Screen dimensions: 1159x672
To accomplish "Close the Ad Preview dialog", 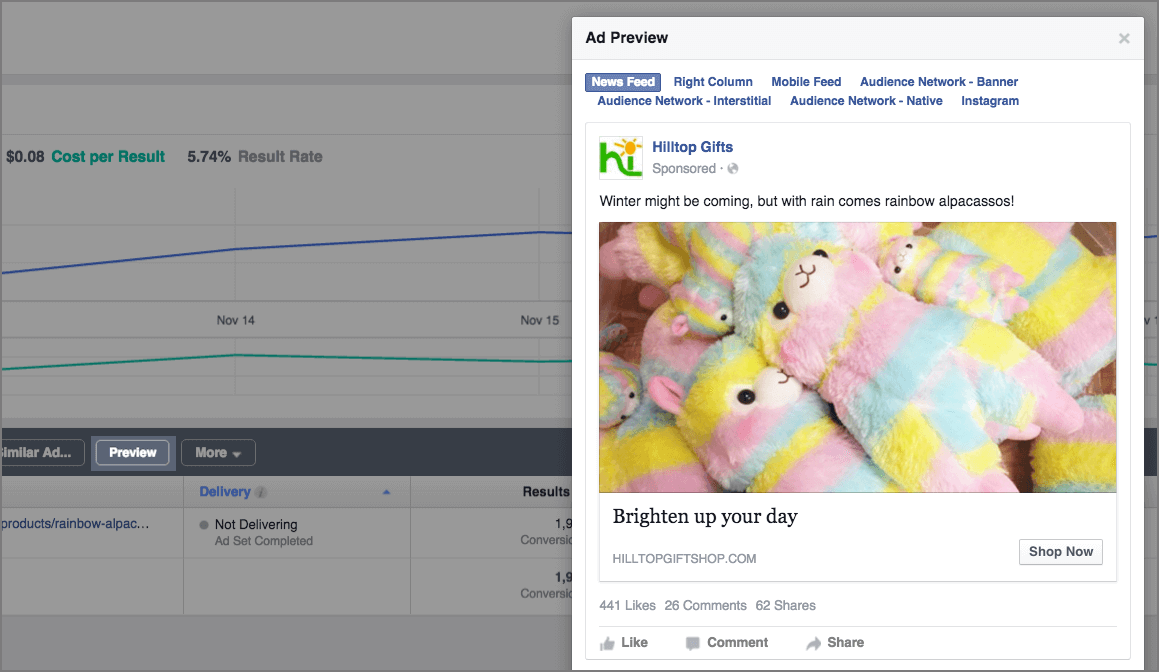I will (1124, 39).
